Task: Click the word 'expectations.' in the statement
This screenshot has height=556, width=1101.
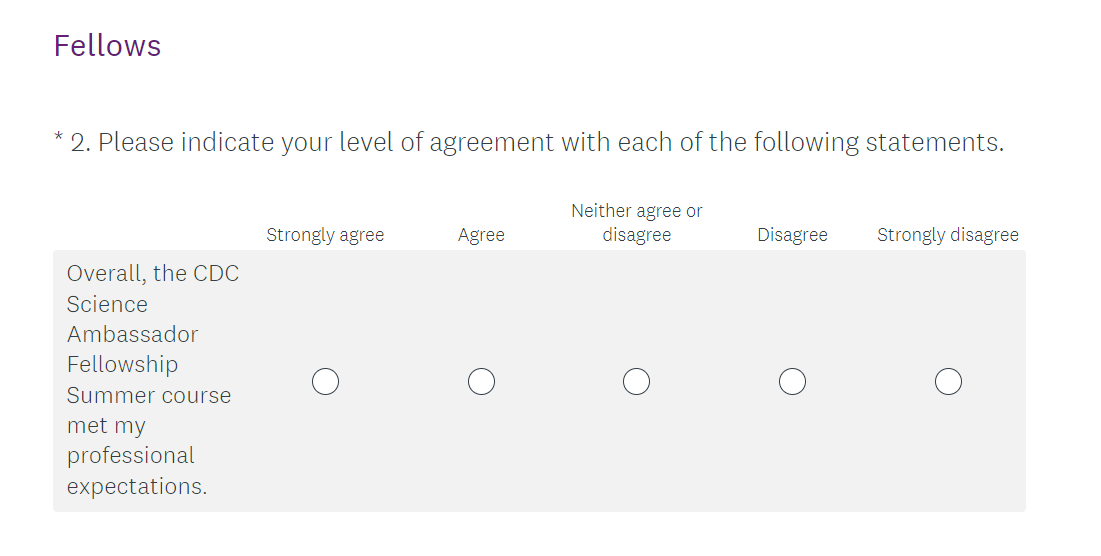Action: pos(137,487)
